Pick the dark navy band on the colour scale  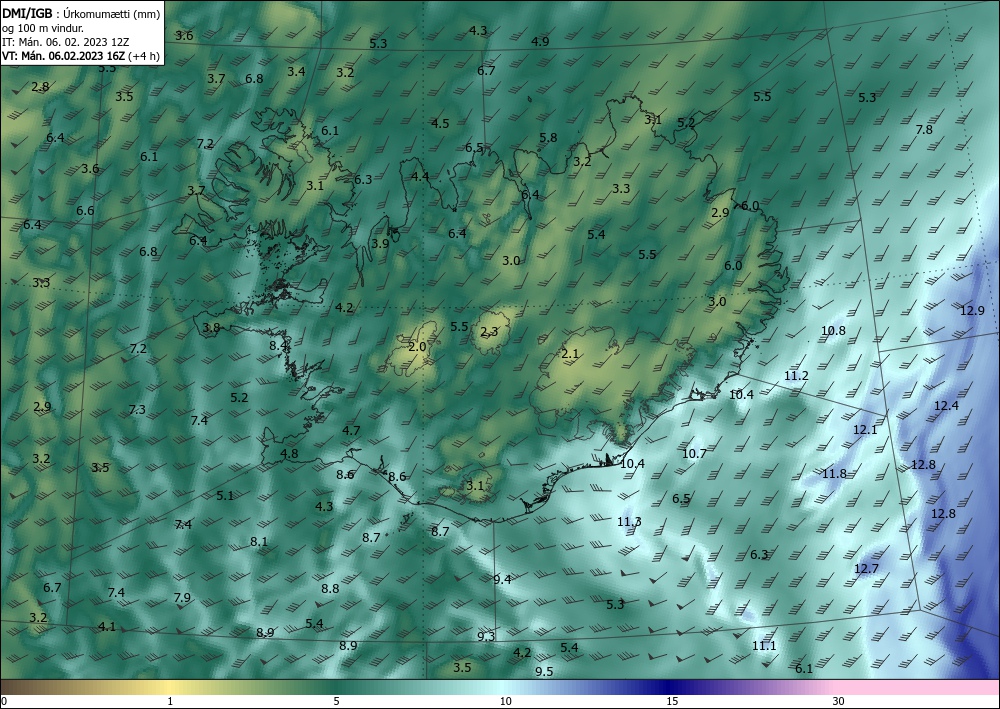click(x=666, y=687)
